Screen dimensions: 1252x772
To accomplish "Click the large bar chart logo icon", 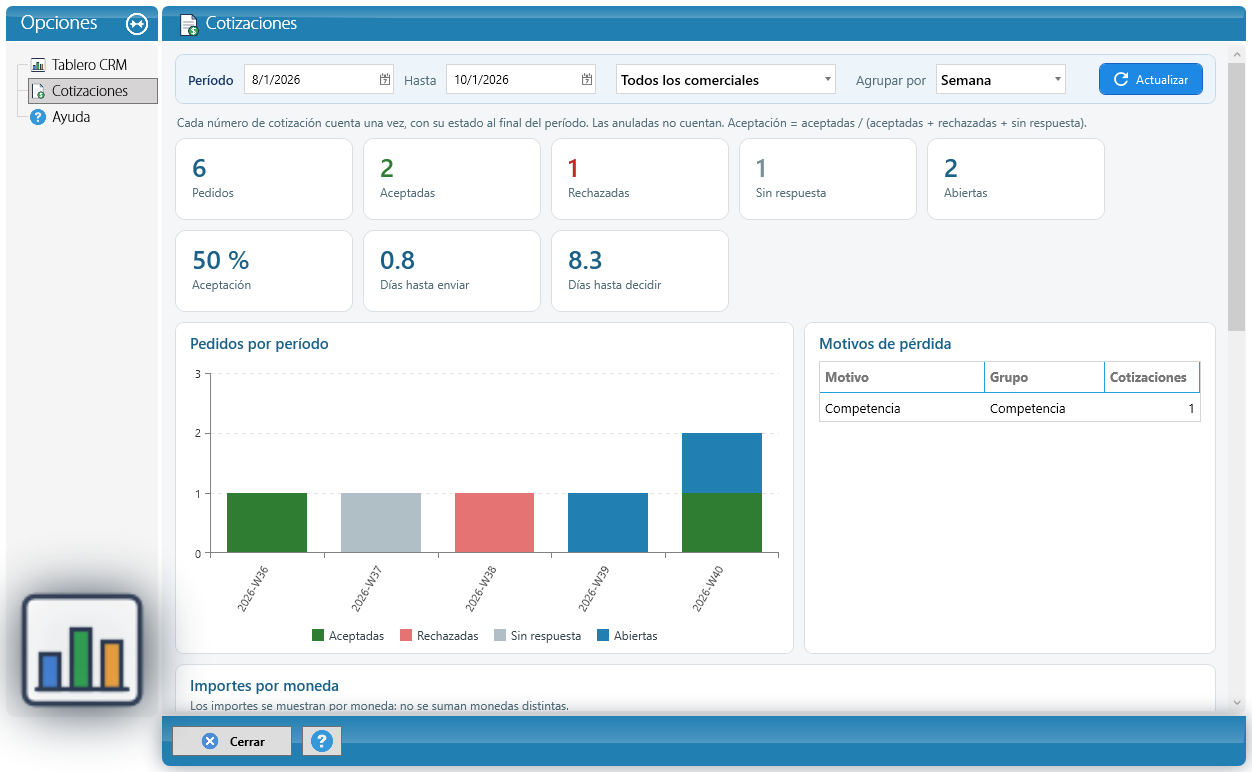I will 83,650.
